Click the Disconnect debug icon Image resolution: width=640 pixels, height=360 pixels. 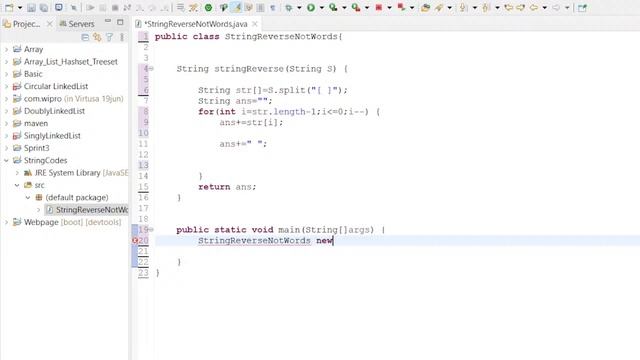click(x=127, y=8)
